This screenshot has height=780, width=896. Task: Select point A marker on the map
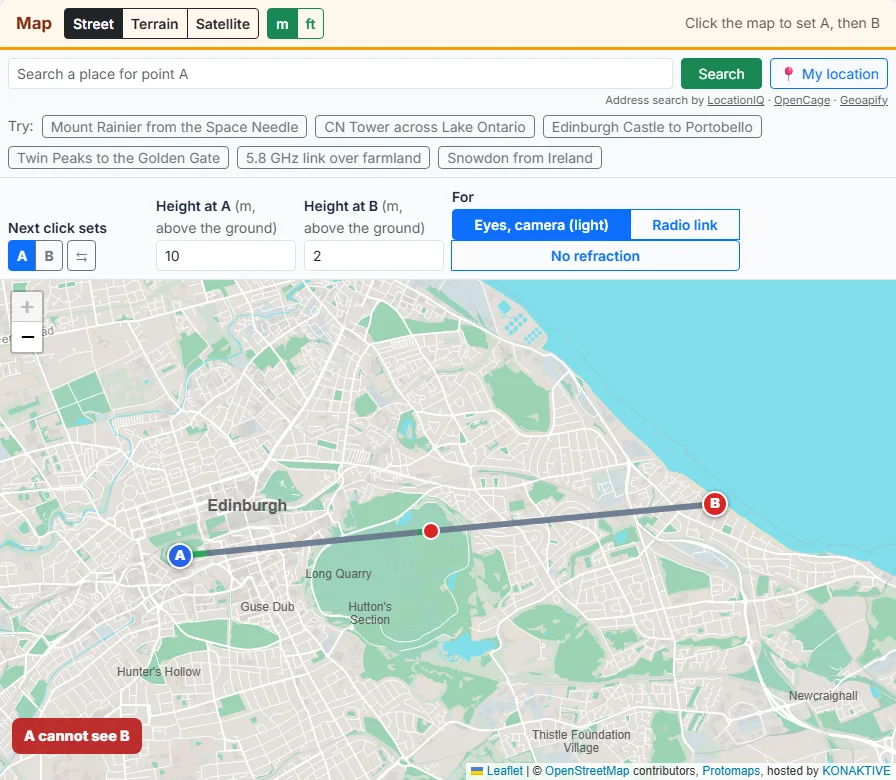tap(180, 555)
